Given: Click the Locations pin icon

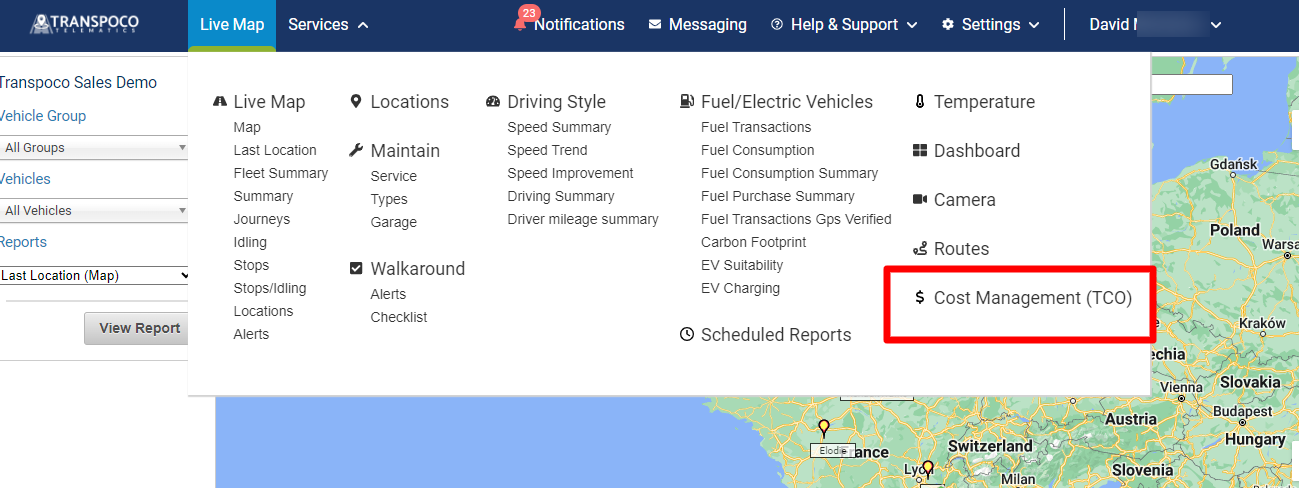Looking at the screenshot, I should (x=356, y=102).
